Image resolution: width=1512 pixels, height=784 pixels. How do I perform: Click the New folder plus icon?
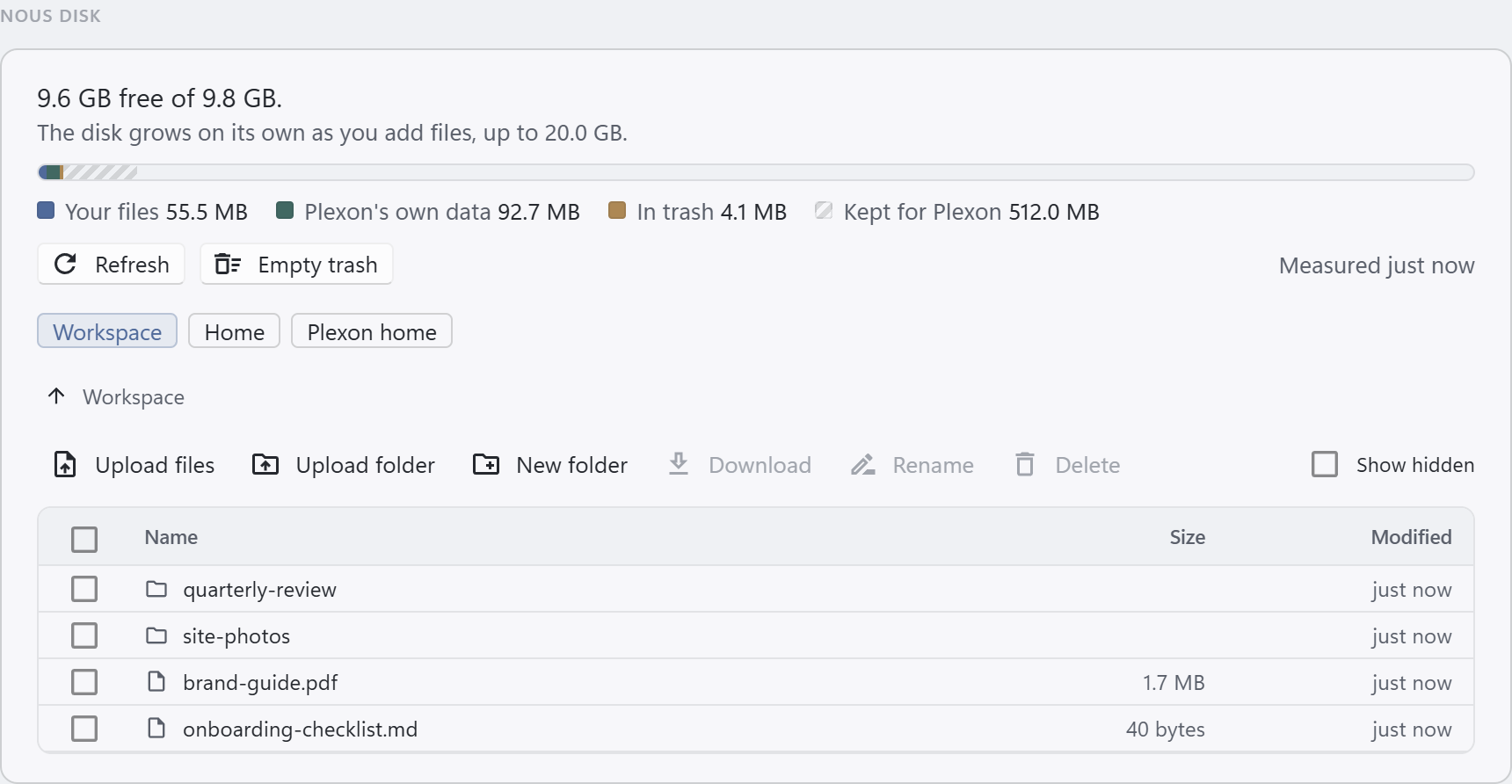point(486,464)
